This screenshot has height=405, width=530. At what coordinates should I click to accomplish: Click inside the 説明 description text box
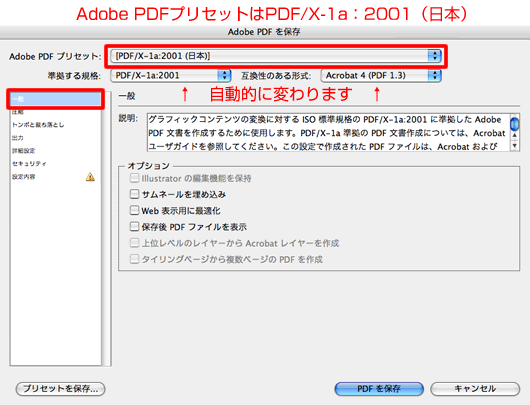tap(329, 132)
